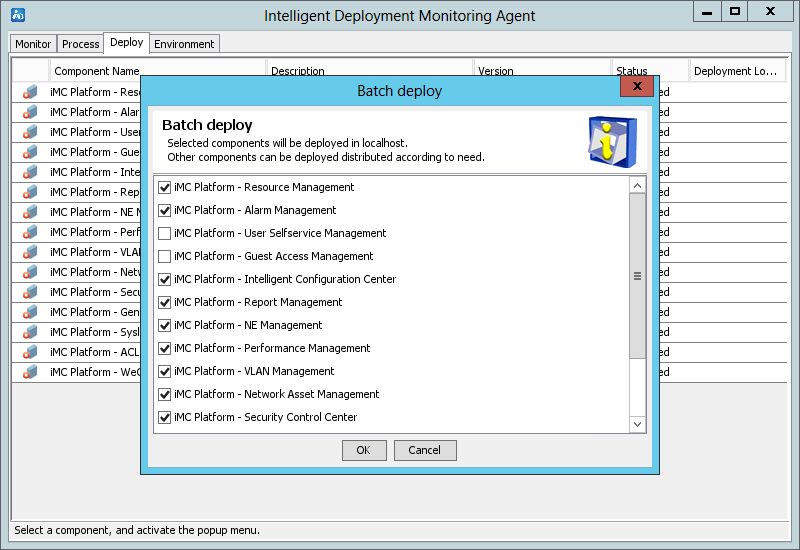Uncheck Report Management component

pos(164,303)
